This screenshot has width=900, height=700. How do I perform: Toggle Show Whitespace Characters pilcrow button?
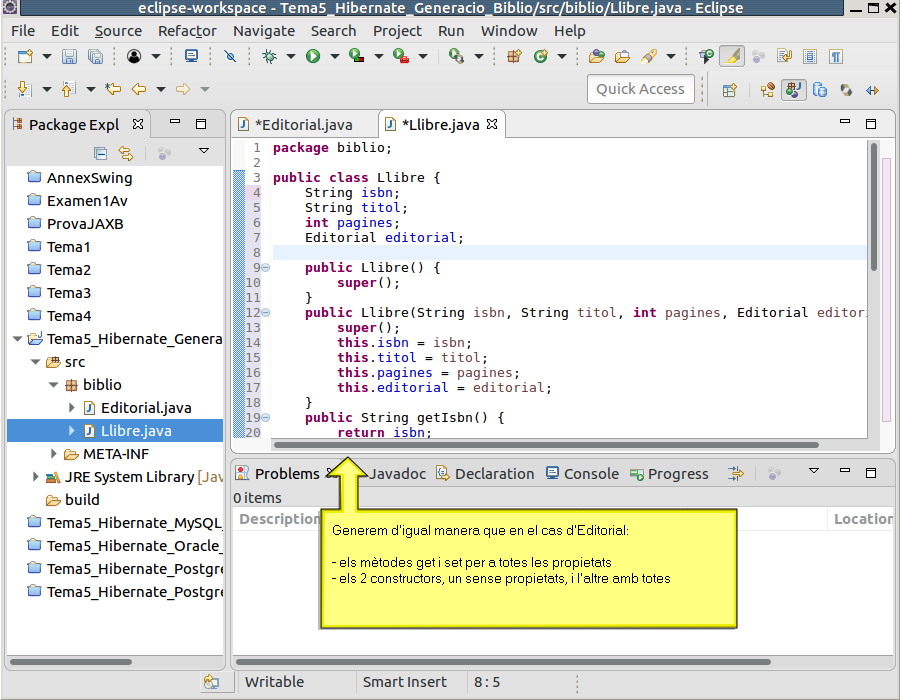[835, 57]
